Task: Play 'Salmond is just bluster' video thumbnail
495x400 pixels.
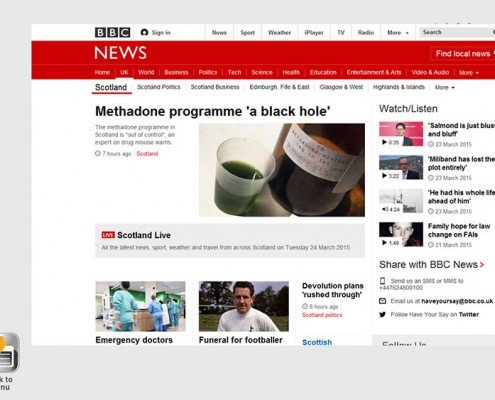Action: pyautogui.click(x=401, y=134)
